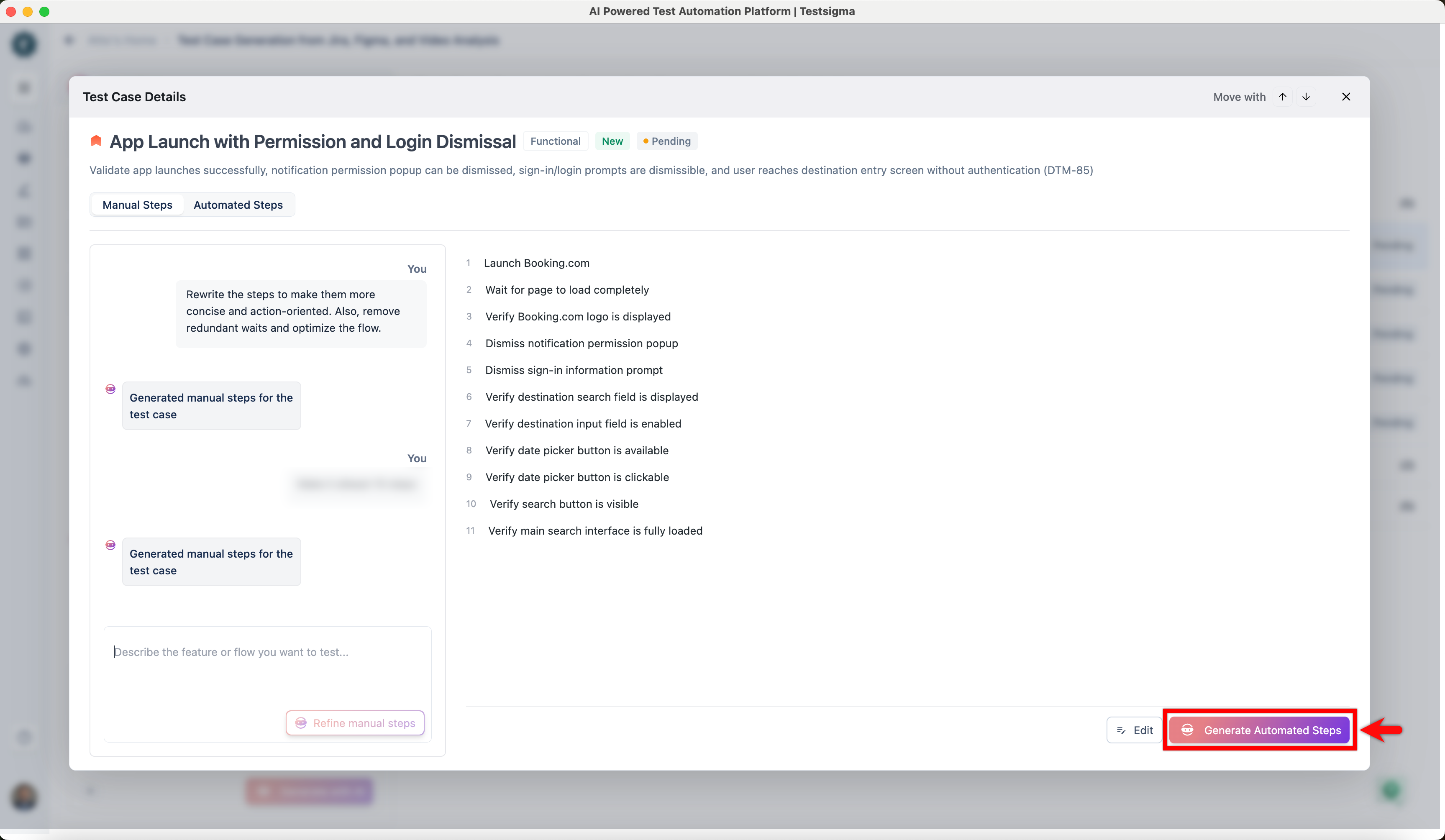
Task: Click the profile avatar at bottom left
Action: [23, 798]
